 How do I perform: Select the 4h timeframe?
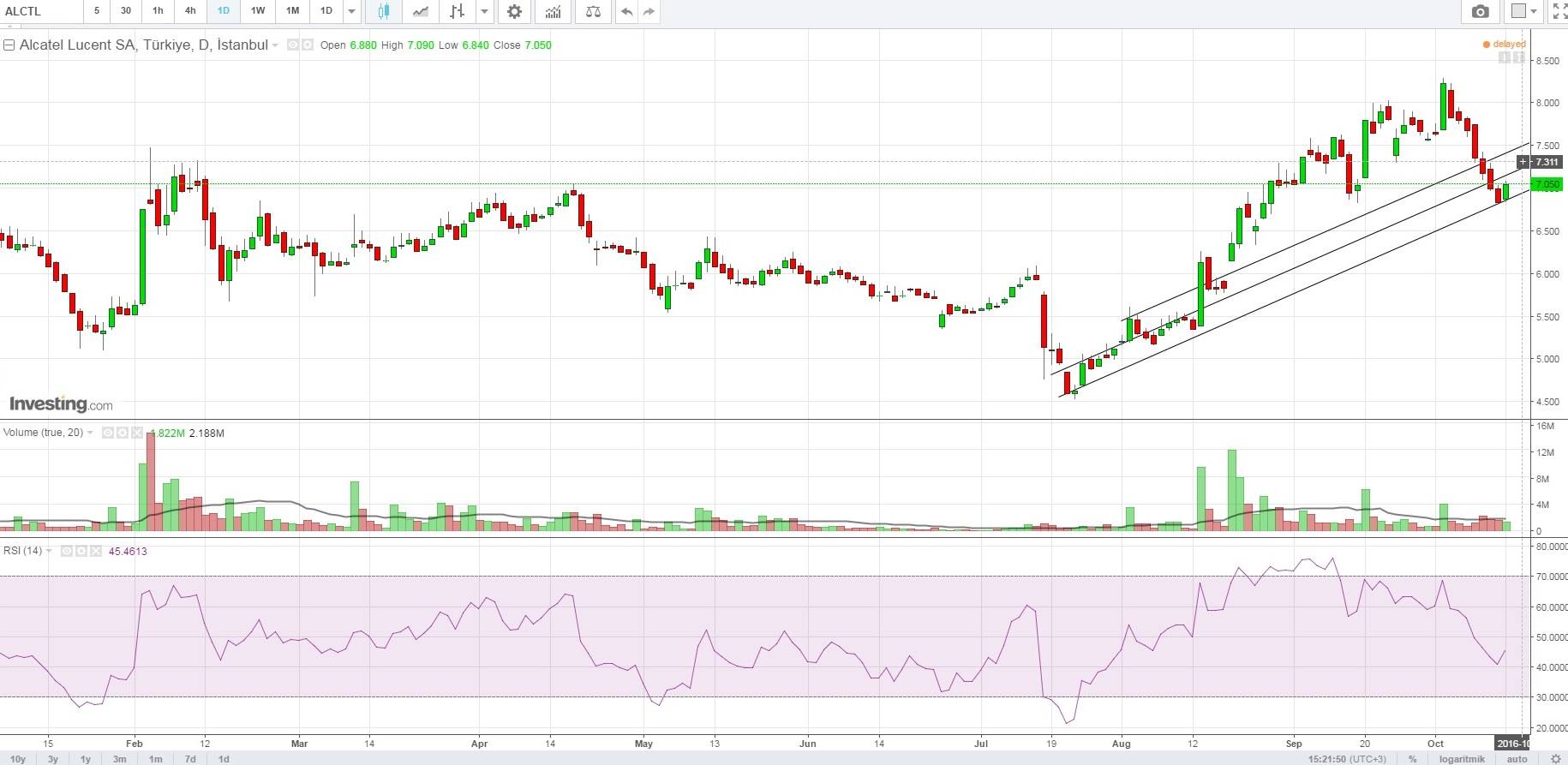click(x=190, y=11)
